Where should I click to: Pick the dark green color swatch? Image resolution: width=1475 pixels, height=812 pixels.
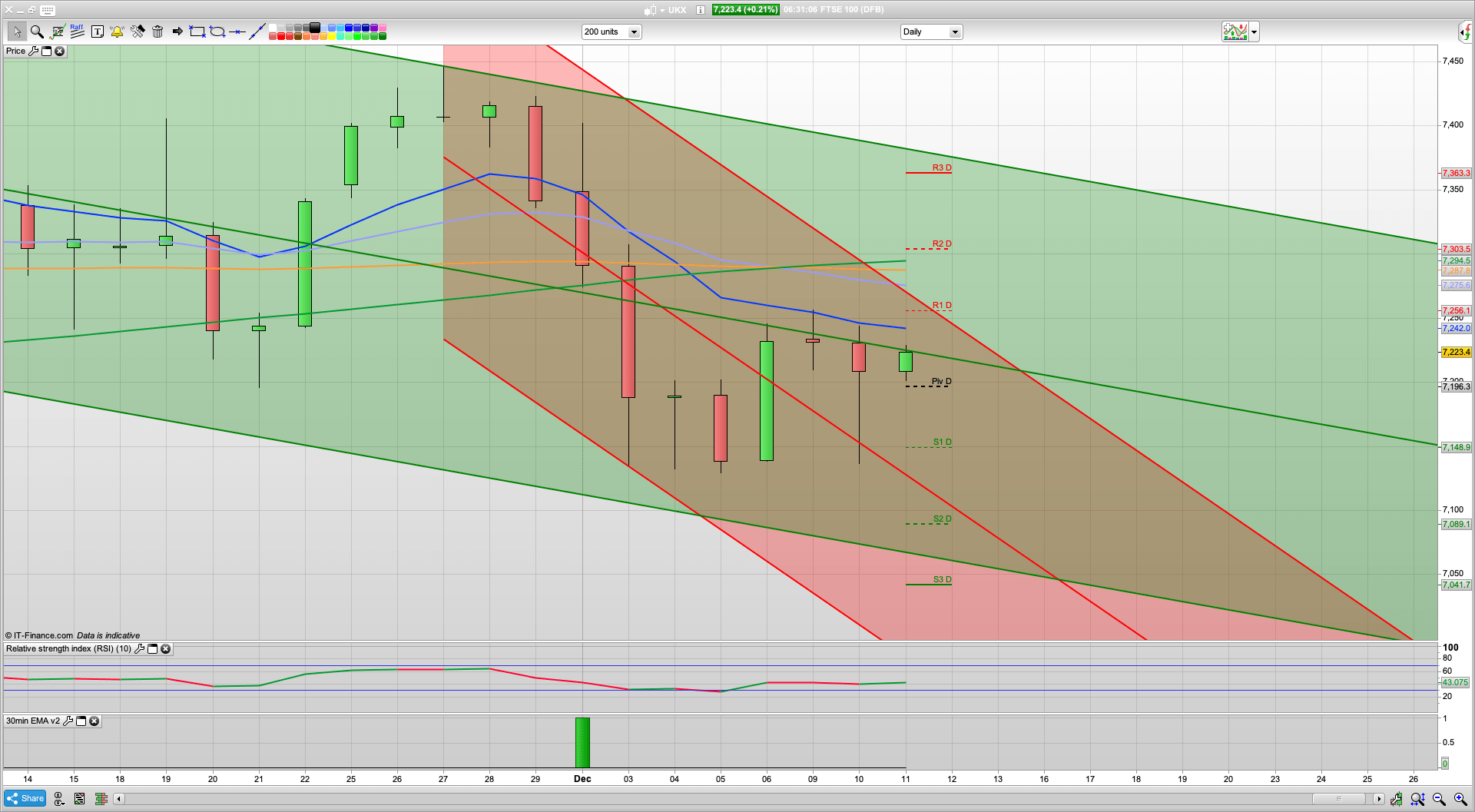point(383,36)
